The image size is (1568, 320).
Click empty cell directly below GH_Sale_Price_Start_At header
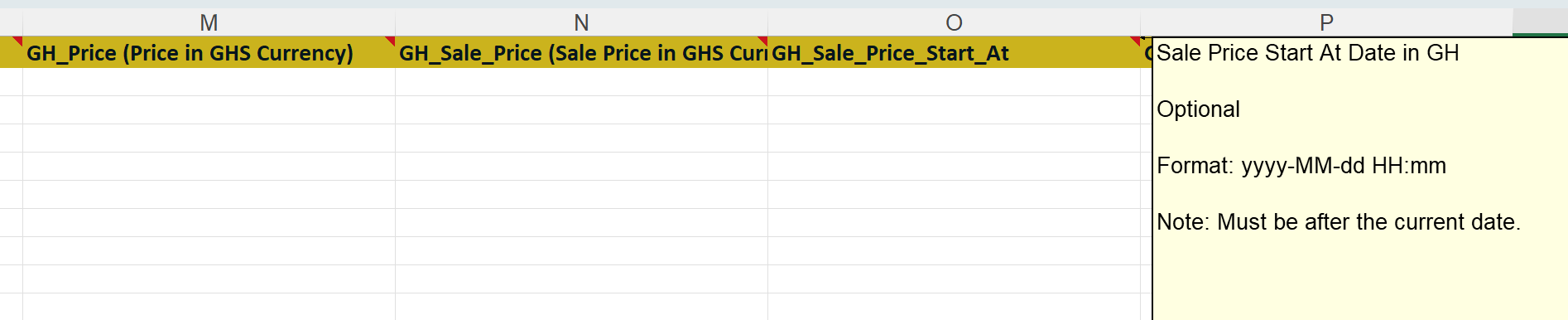(x=954, y=82)
